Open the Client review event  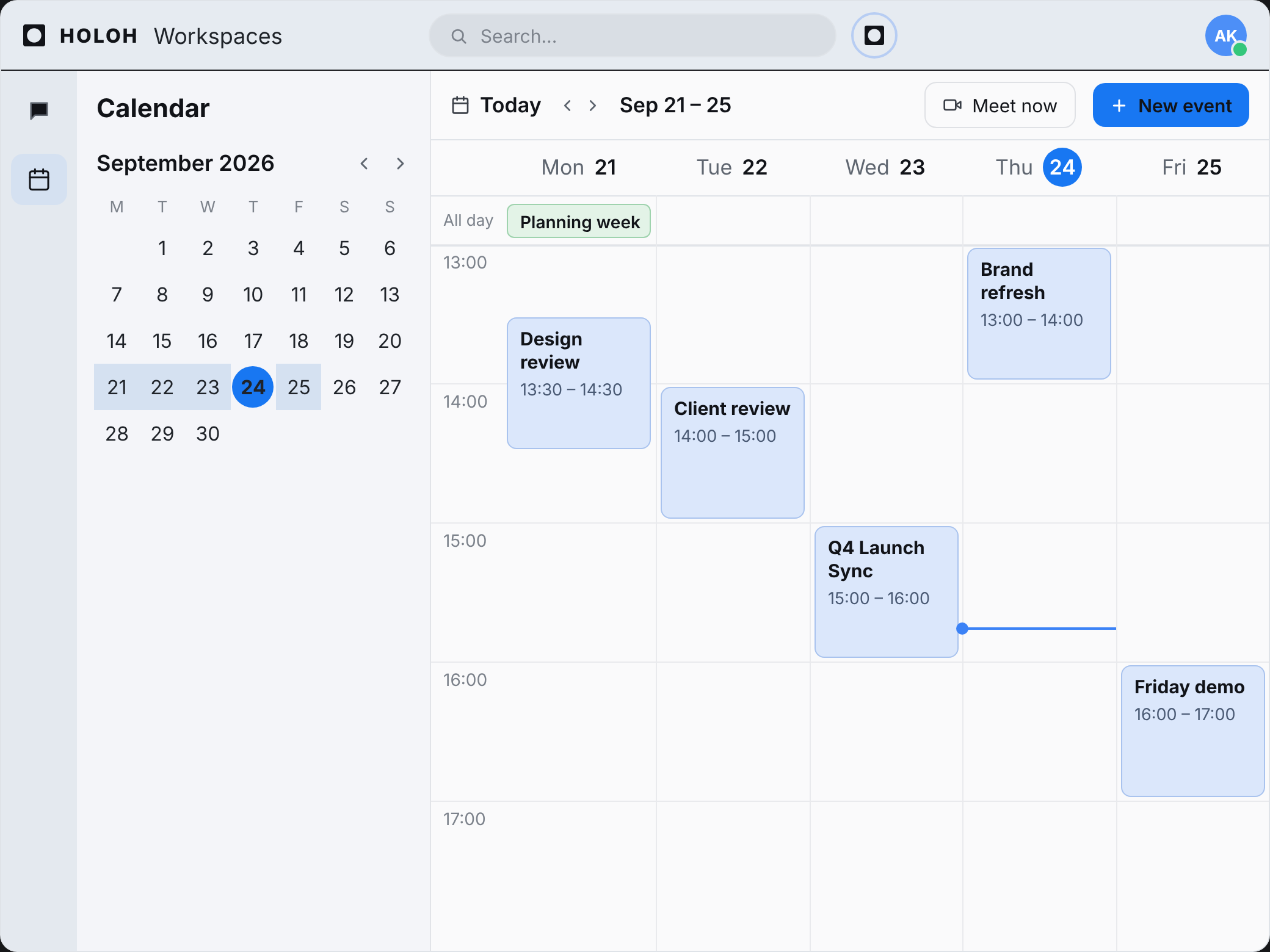[733, 453]
